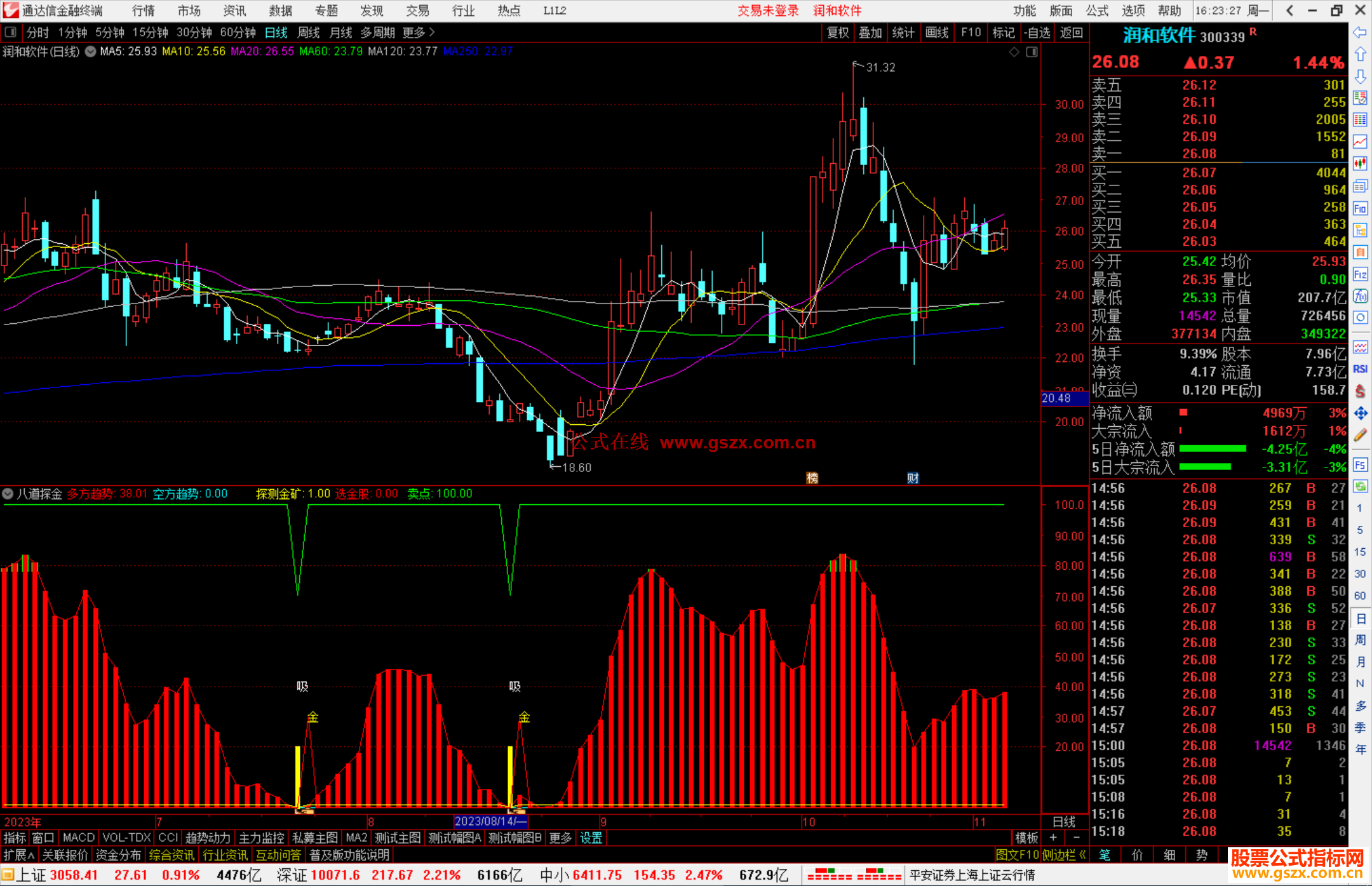The height and width of the screenshot is (886, 1372).
Task: Toggle the MA indicator dot beside 润和软件(日线)
Action: click(90, 51)
